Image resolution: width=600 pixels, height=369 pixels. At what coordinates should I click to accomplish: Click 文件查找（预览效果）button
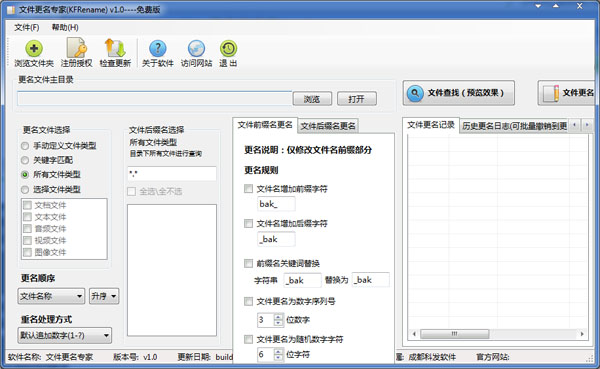click(x=458, y=93)
